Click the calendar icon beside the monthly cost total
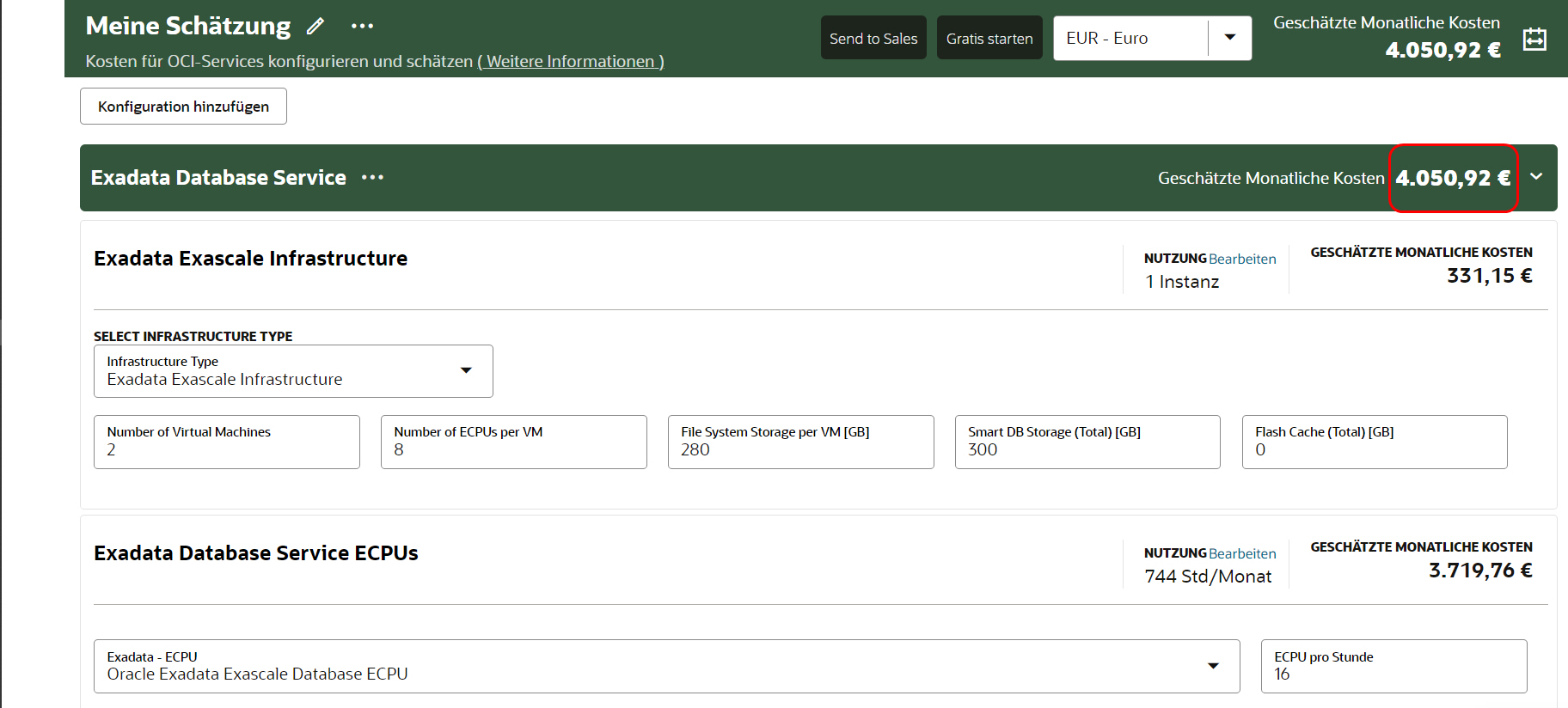Viewport: 1568px width, 708px height. (1534, 40)
